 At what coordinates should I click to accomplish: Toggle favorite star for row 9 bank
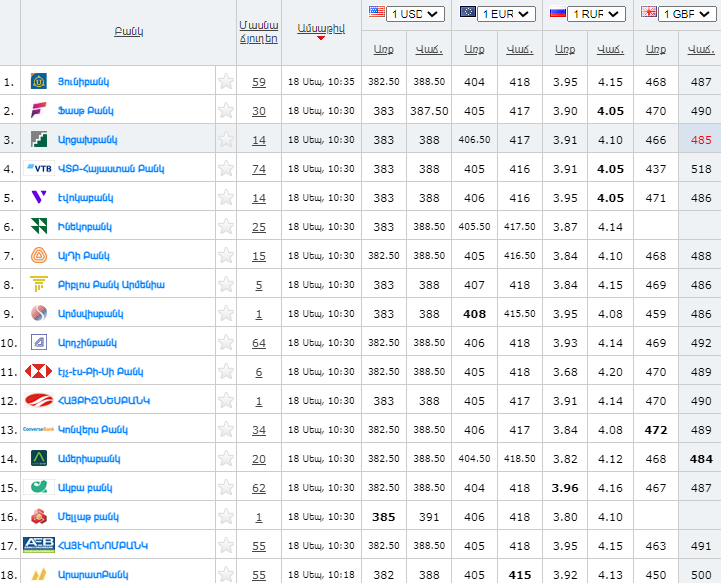226,313
